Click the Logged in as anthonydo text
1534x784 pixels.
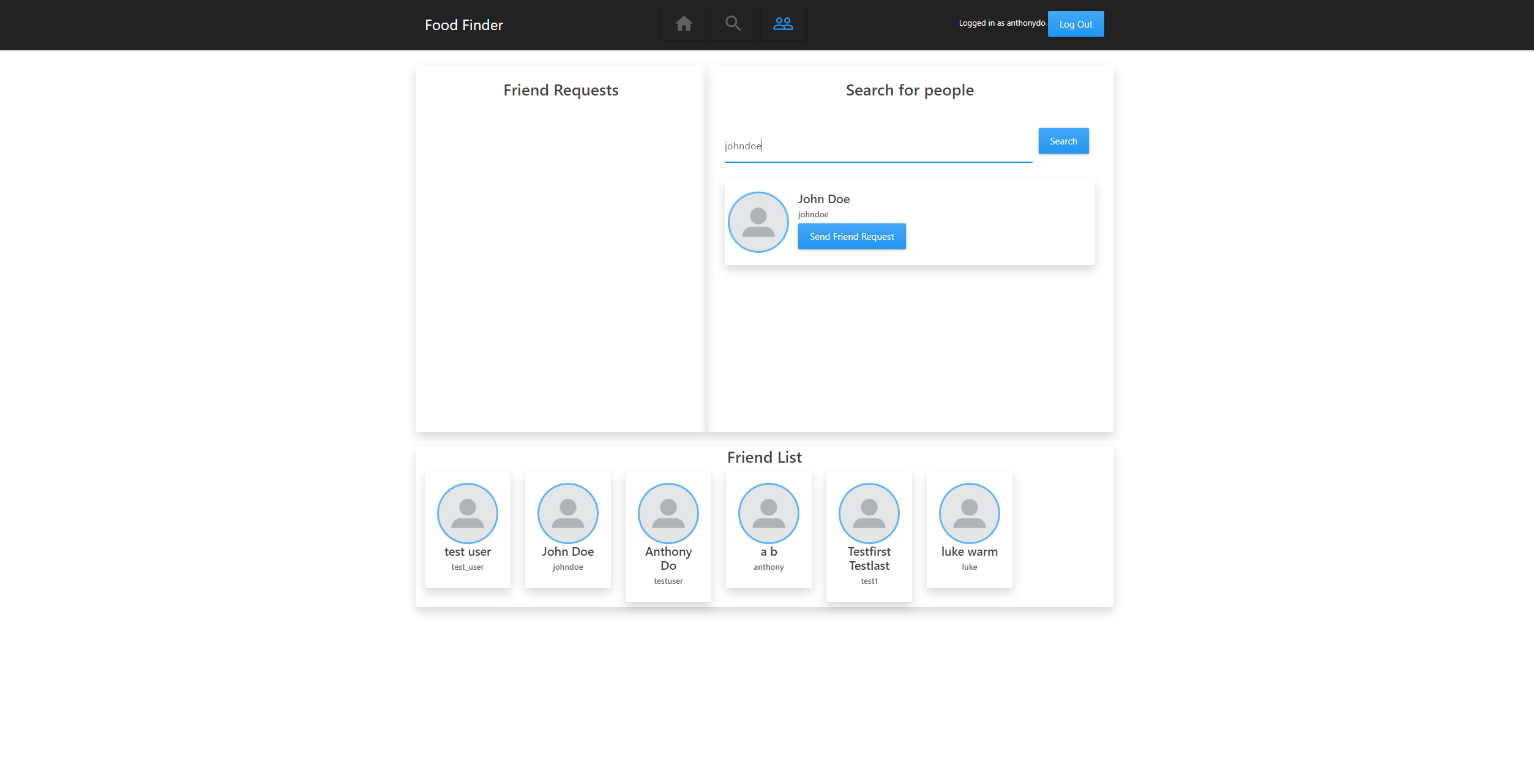(x=1001, y=23)
